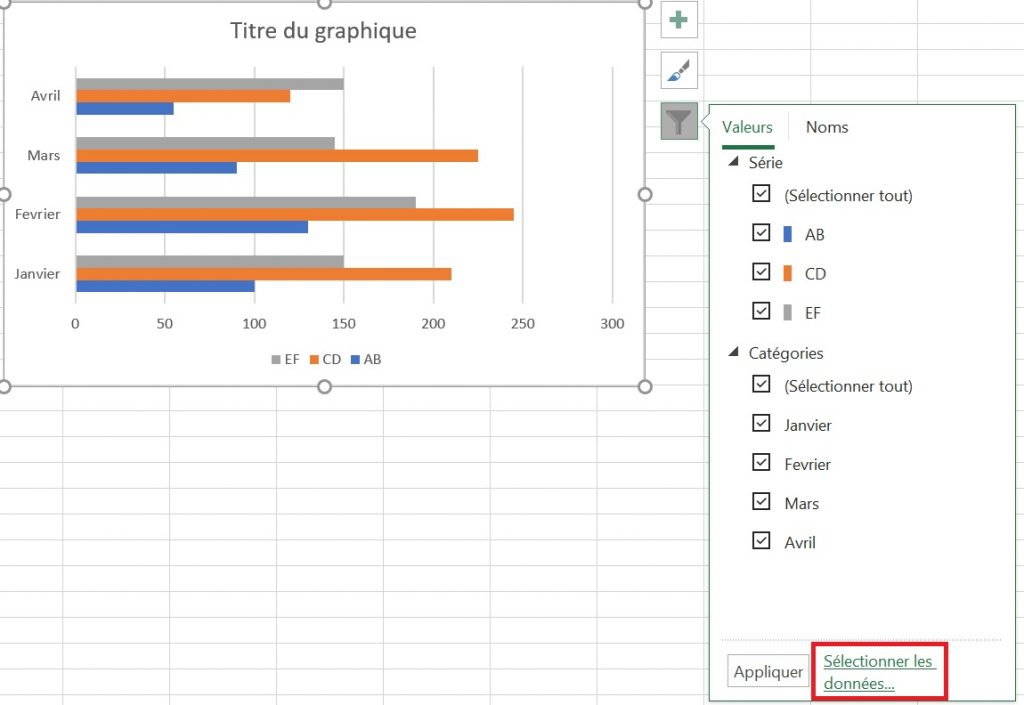
Task: Uncheck the Mars category checkbox
Action: pos(761,502)
